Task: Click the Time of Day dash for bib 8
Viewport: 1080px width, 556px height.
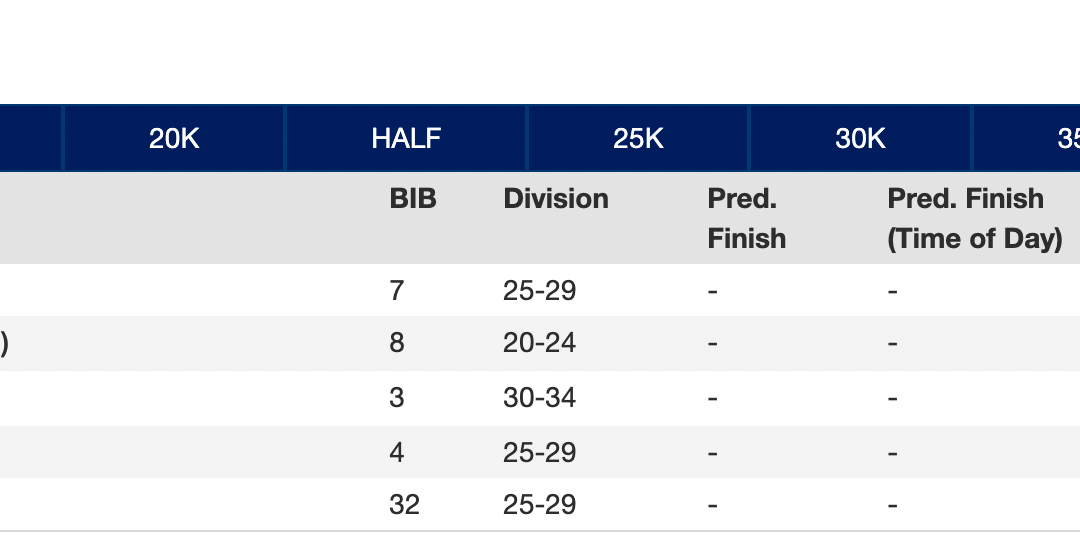Action: (x=893, y=344)
